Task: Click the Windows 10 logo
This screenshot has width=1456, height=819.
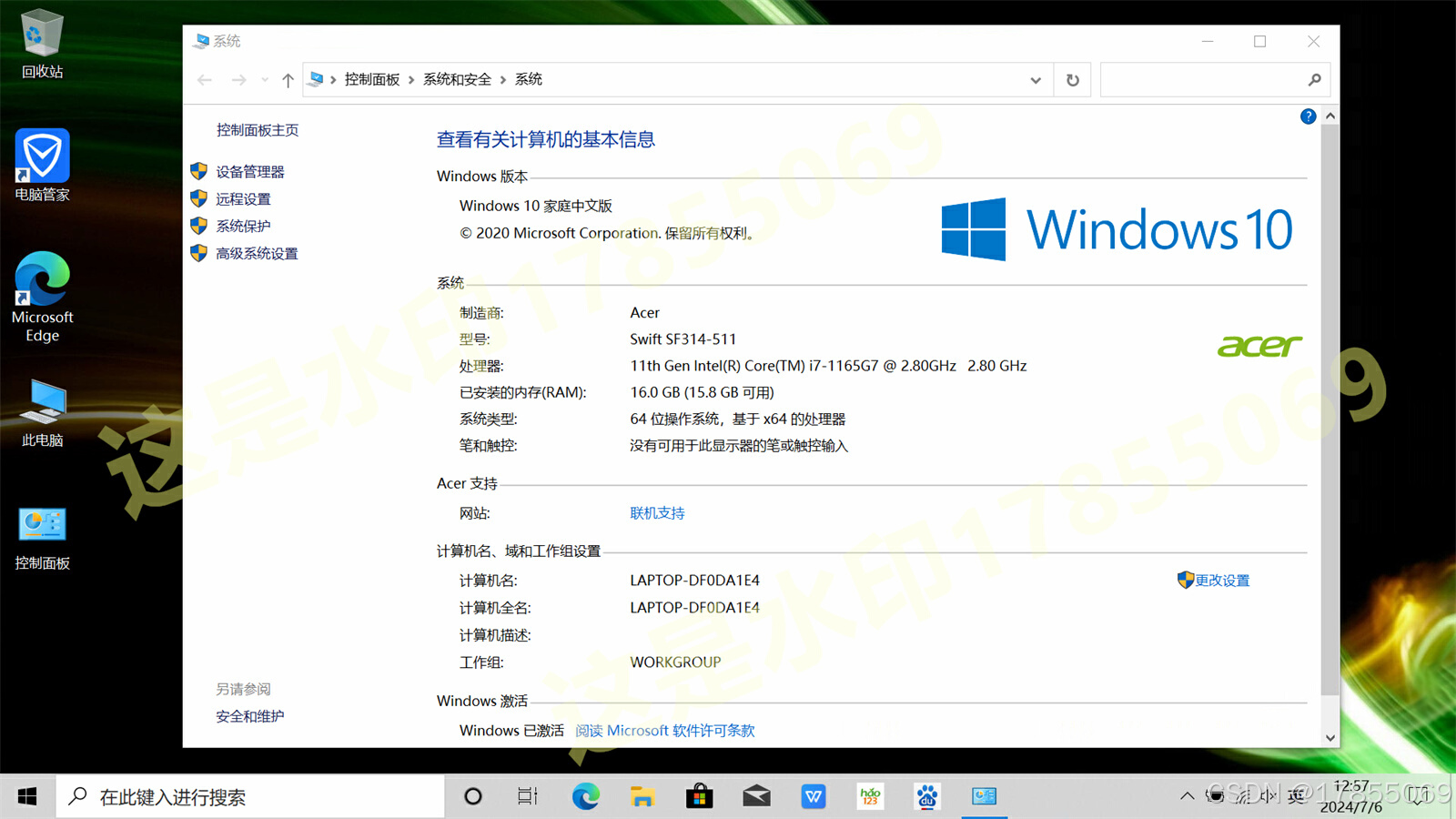Action: coord(1117,229)
